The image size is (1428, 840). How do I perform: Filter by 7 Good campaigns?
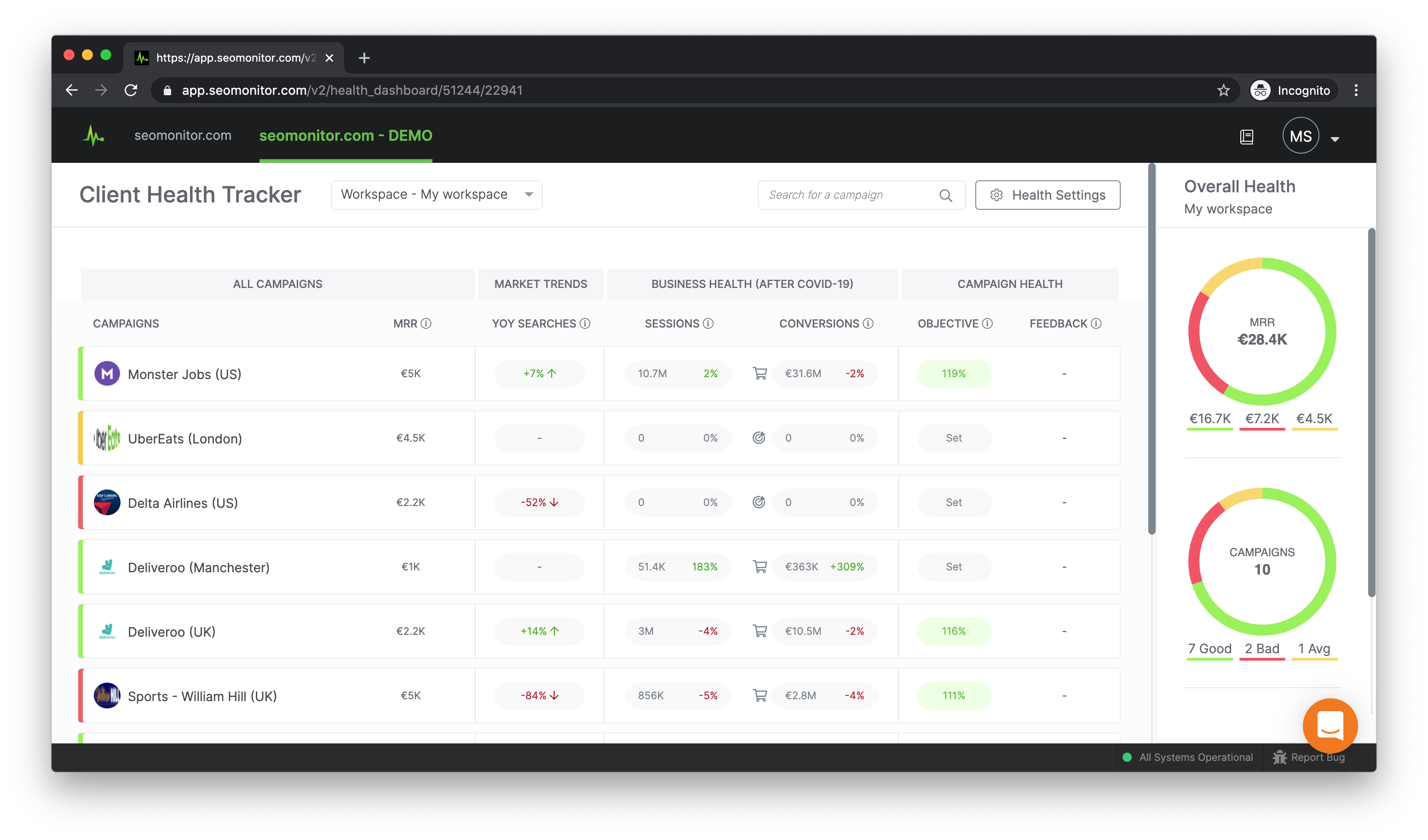1210,650
